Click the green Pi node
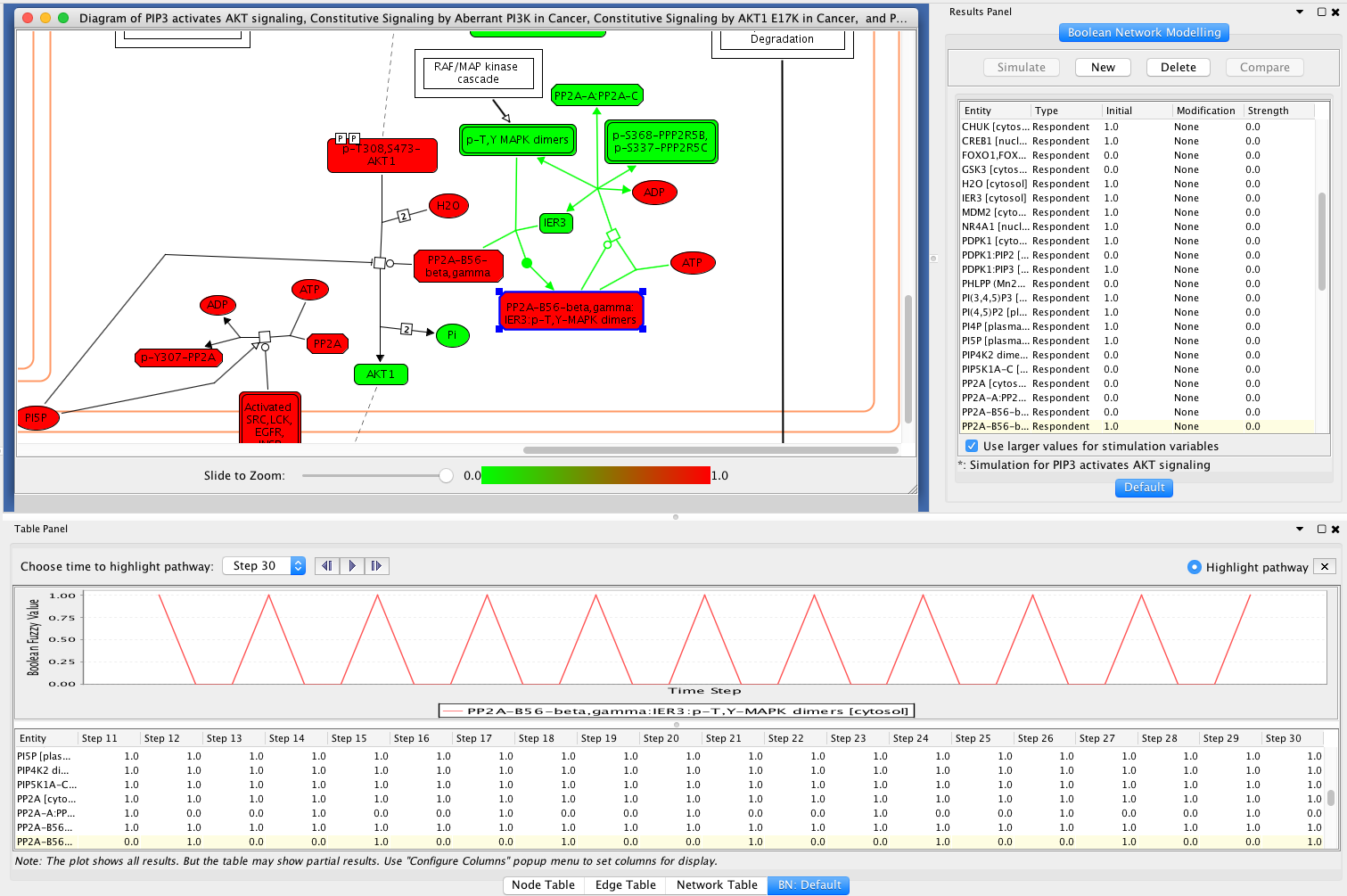The image size is (1347, 896). pyautogui.click(x=452, y=335)
